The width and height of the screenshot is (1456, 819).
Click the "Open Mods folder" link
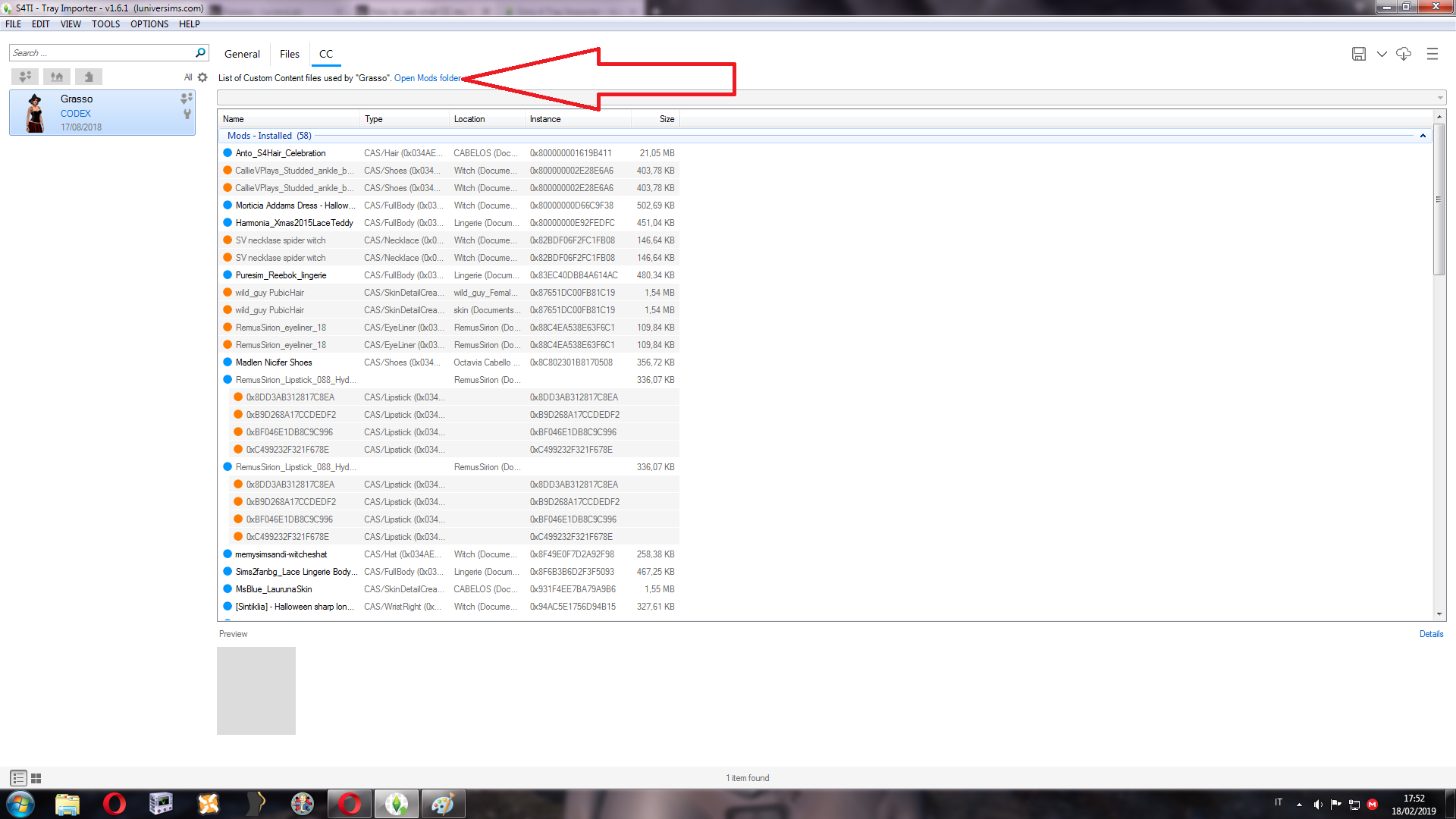click(427, 77)
